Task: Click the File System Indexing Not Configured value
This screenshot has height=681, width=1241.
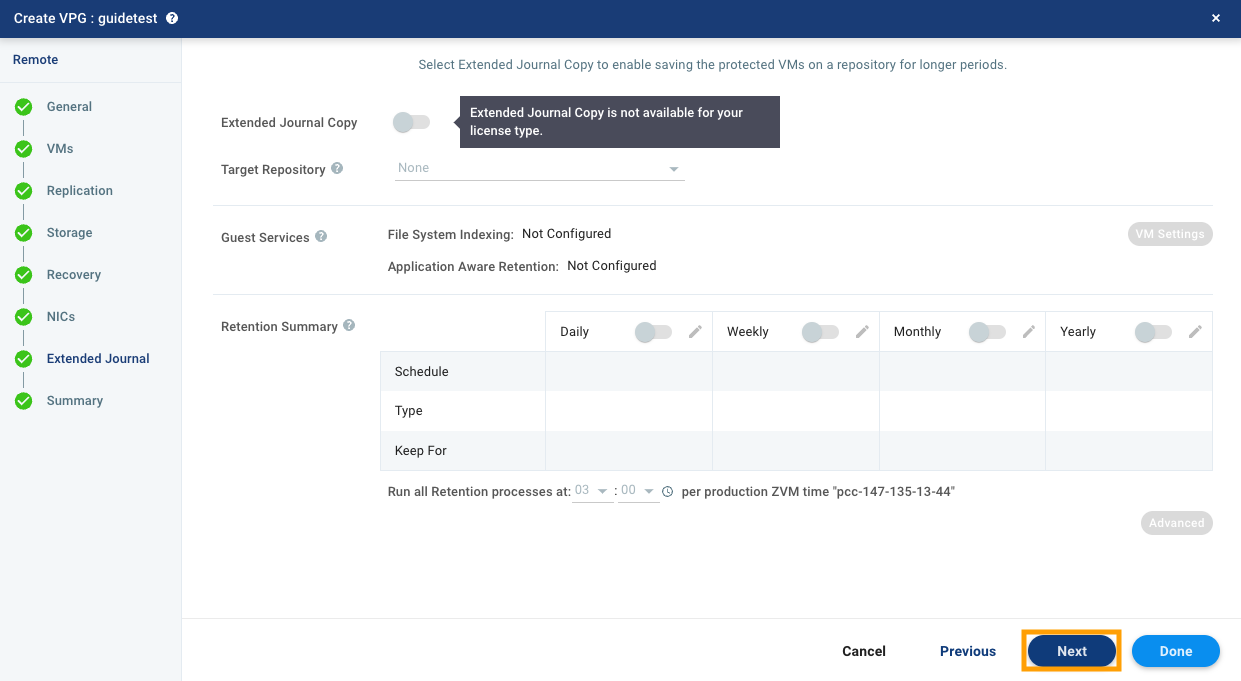Action: [x=566, y=234]
